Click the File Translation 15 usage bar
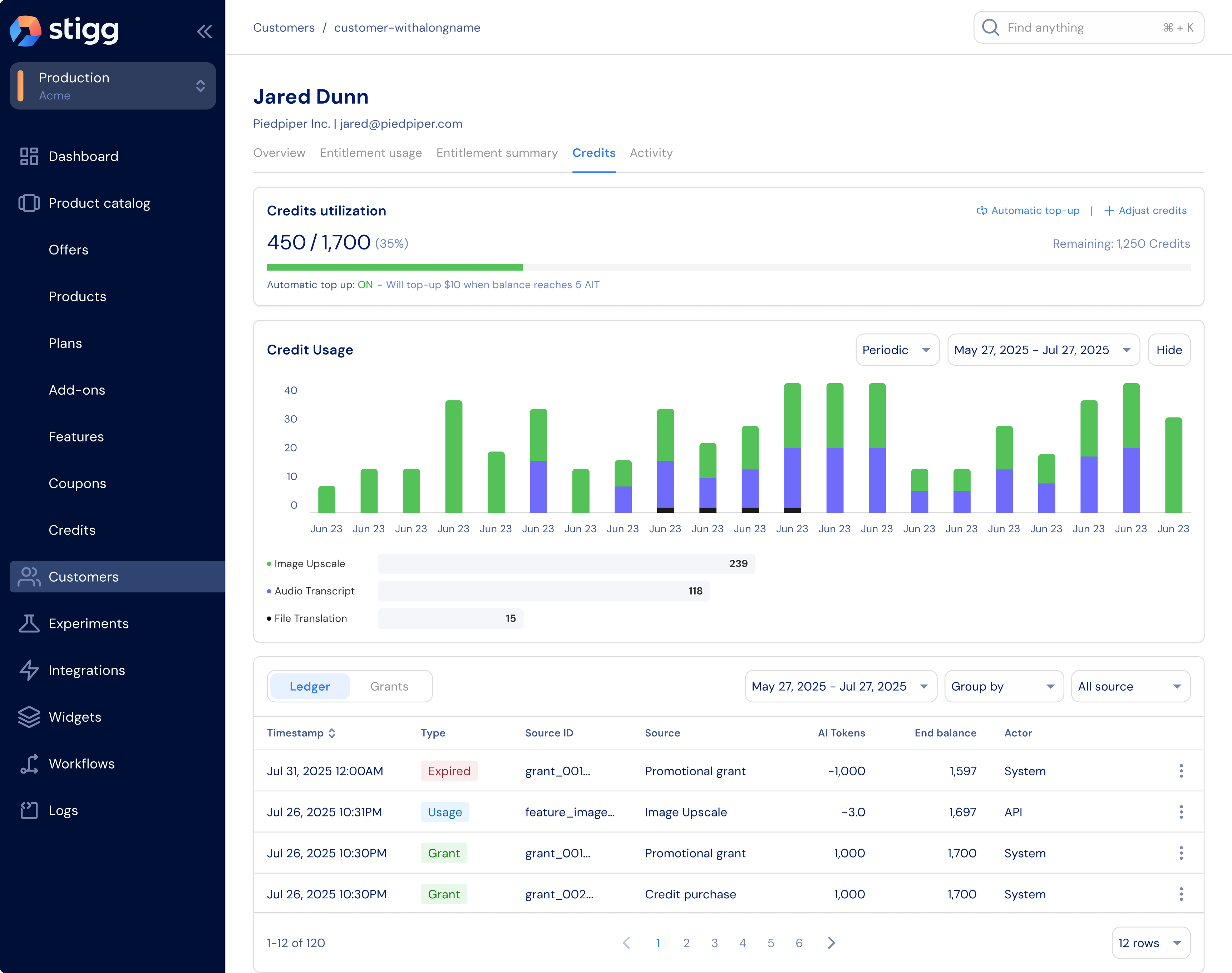Viewport: 1232px width, 973px height. [x=451, y=618]
